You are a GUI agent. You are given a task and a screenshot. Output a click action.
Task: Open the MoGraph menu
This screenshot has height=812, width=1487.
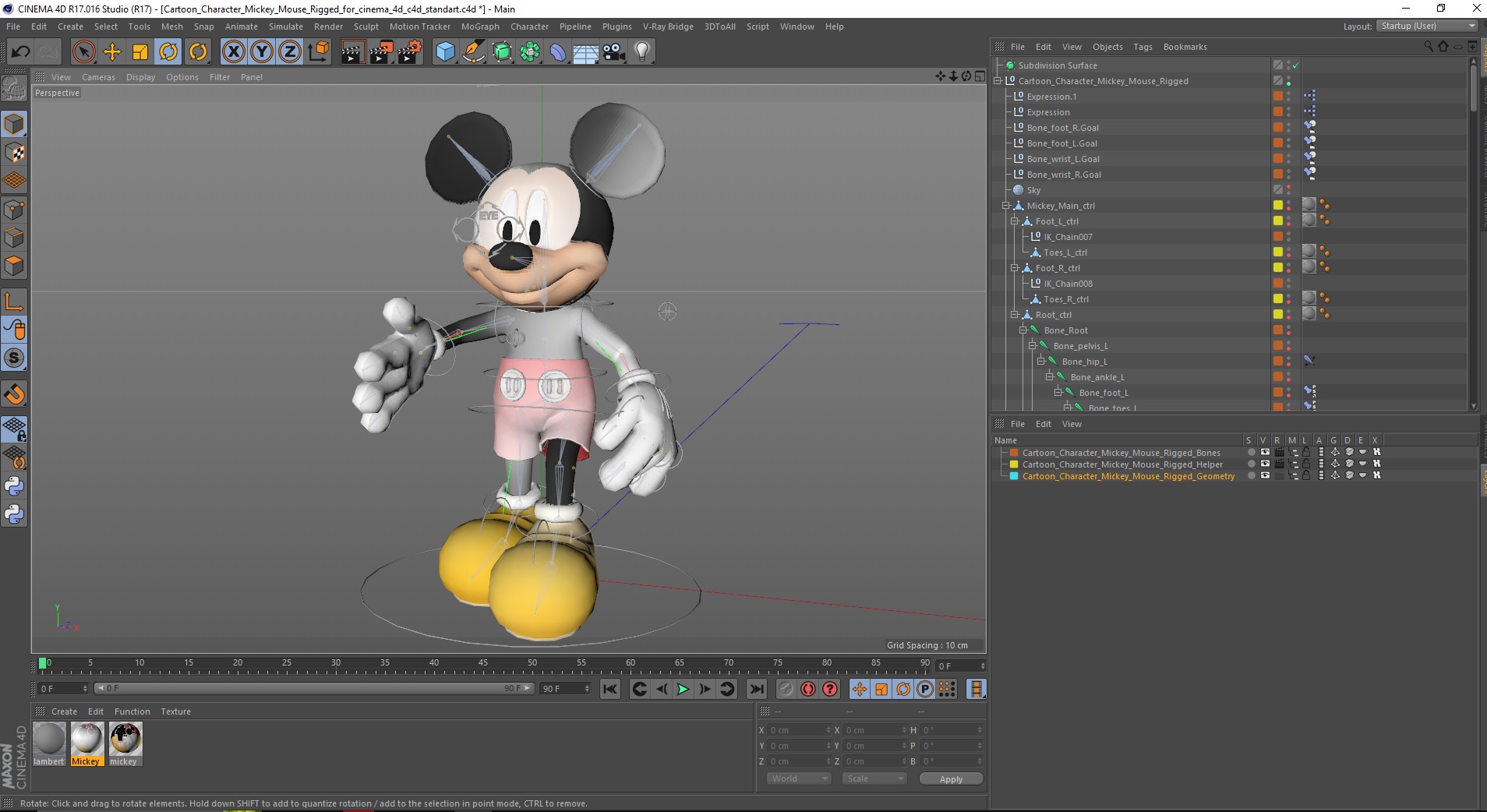(x=480, y=26)
